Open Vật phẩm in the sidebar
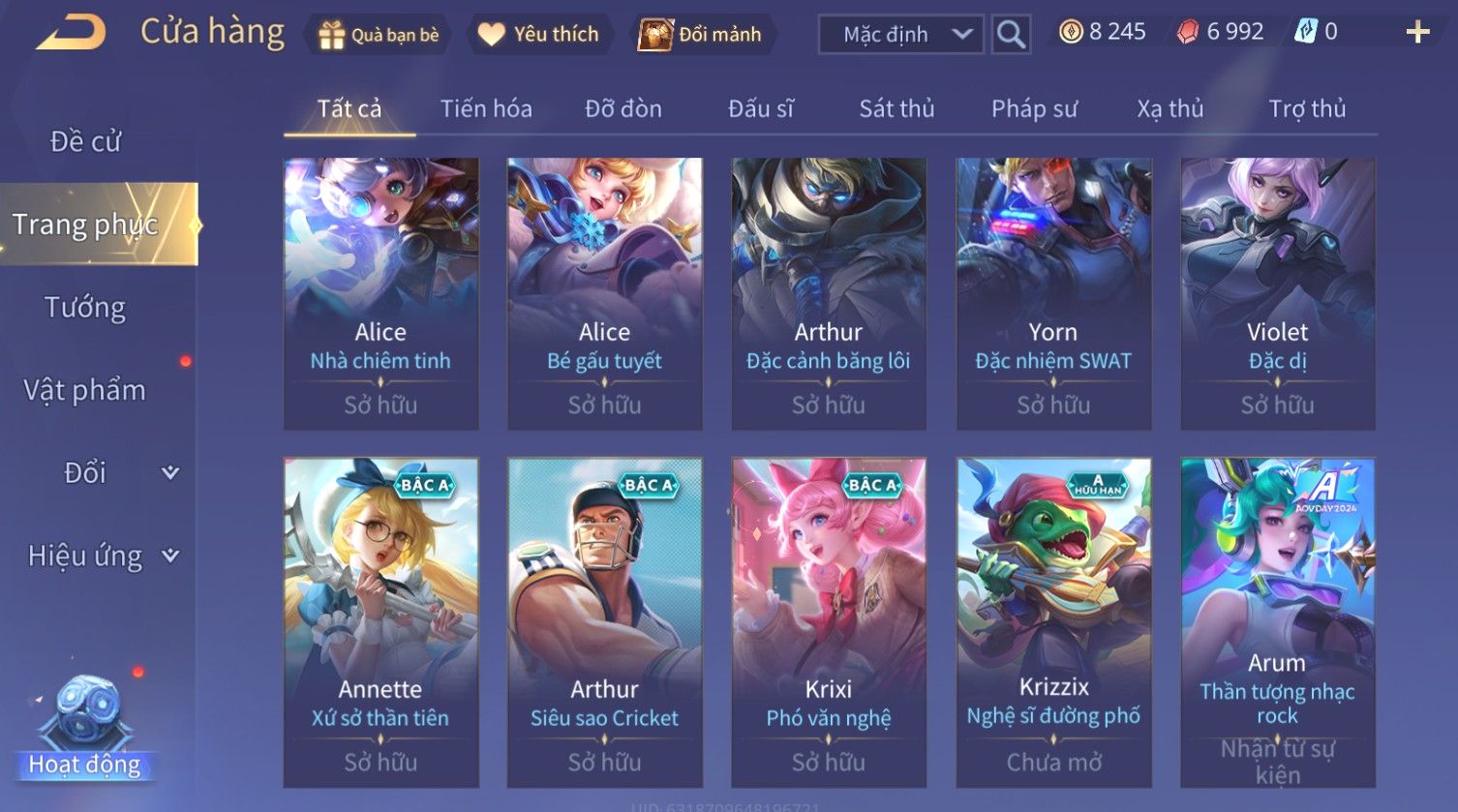1458x812 pixels. coord(85,390)
